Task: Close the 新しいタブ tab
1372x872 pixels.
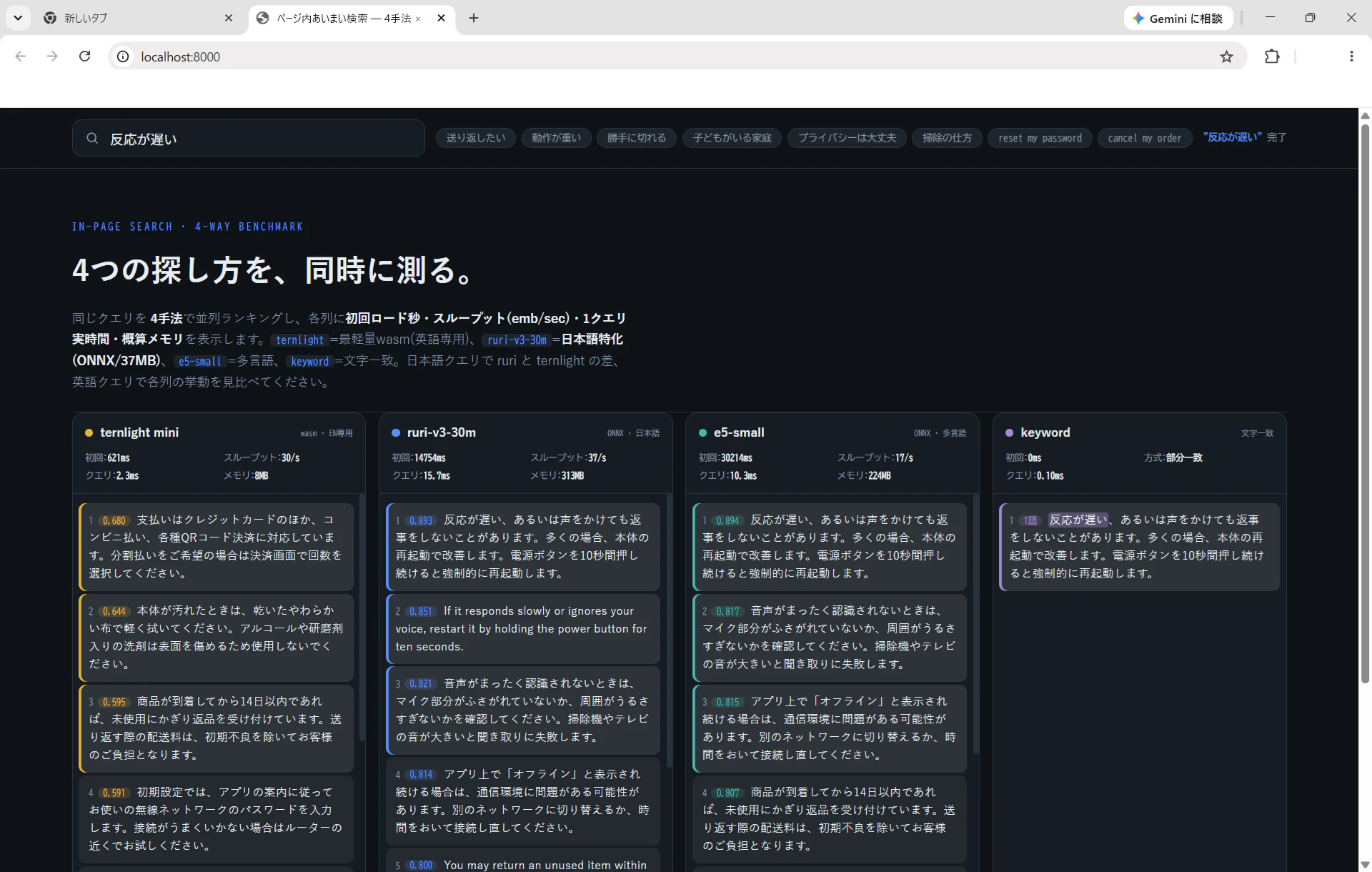Action: click(x=229, y=18)
